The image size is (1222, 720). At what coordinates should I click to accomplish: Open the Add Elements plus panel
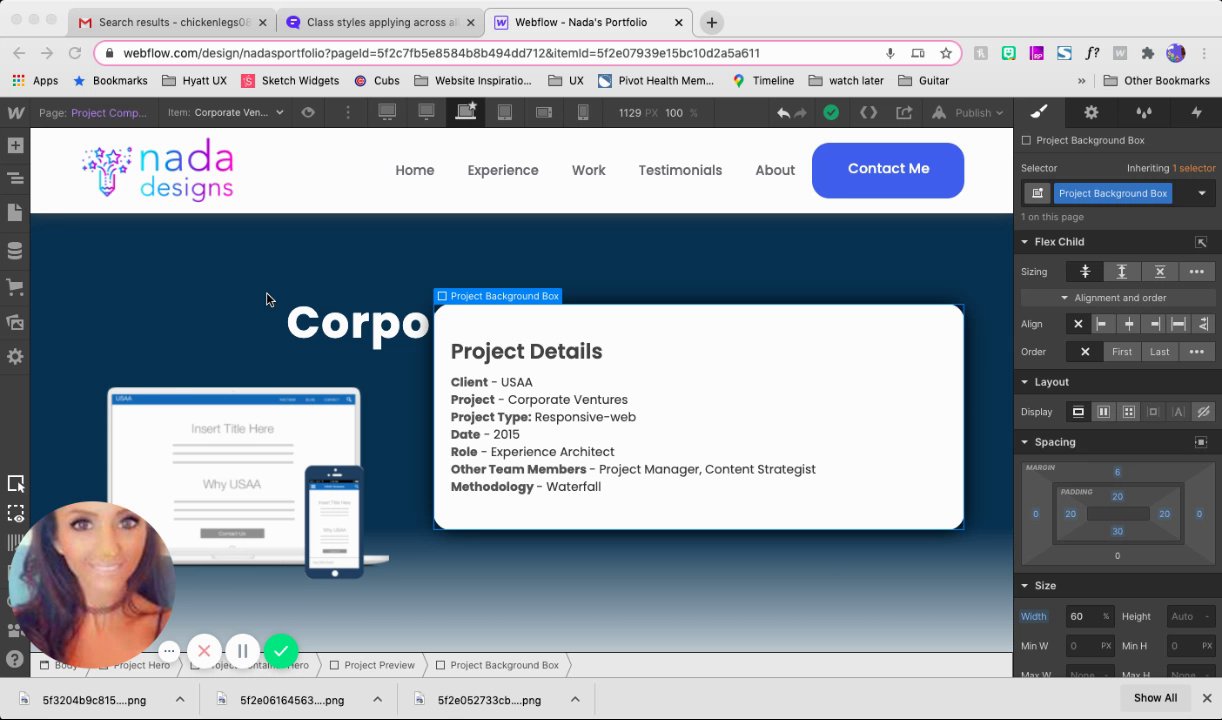(15, 146)
